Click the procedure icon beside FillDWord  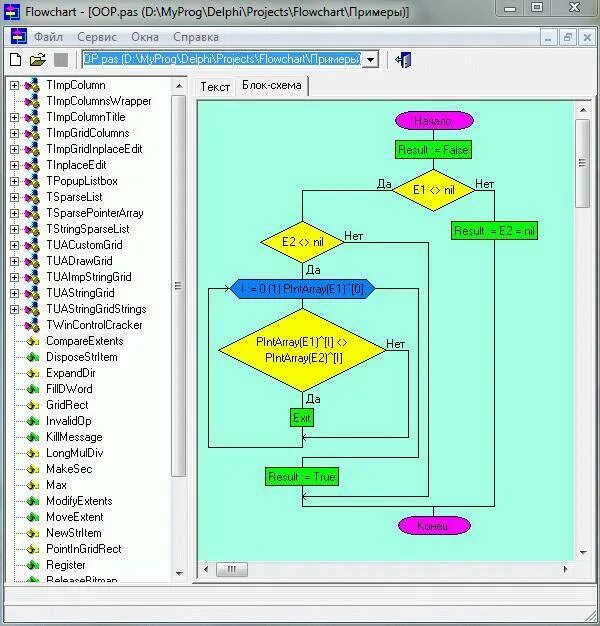pyautogui.click(x=33, y=389)
